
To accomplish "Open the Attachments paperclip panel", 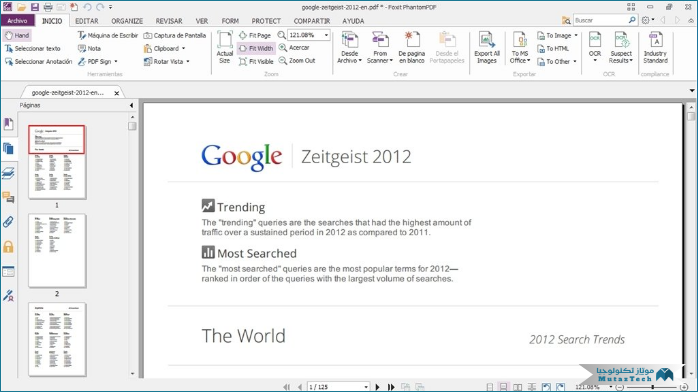I will coord(8,222).
